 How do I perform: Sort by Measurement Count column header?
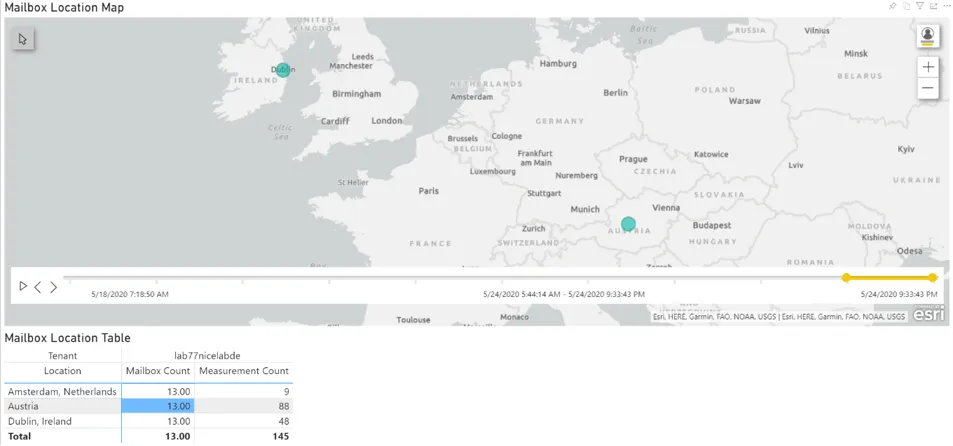click(243, 371)
